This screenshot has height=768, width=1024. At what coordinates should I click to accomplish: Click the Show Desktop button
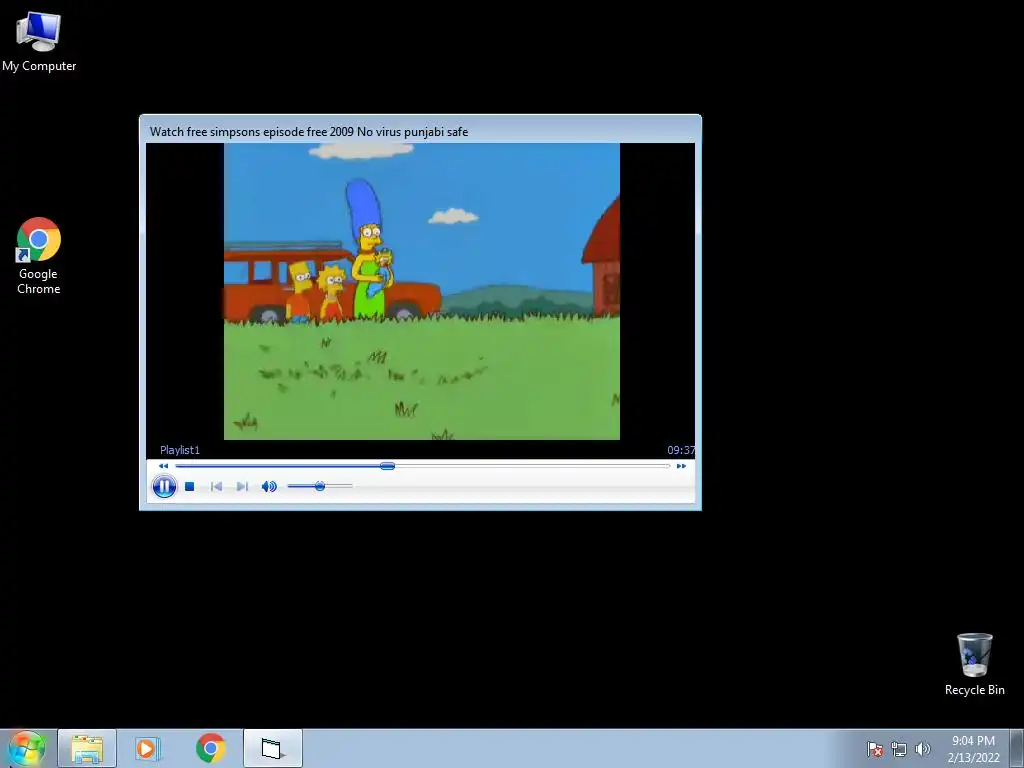[1017, 748]
